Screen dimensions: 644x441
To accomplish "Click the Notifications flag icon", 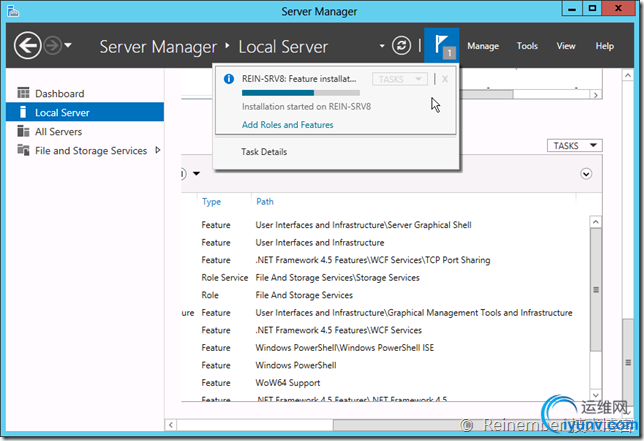I will 442,45.
